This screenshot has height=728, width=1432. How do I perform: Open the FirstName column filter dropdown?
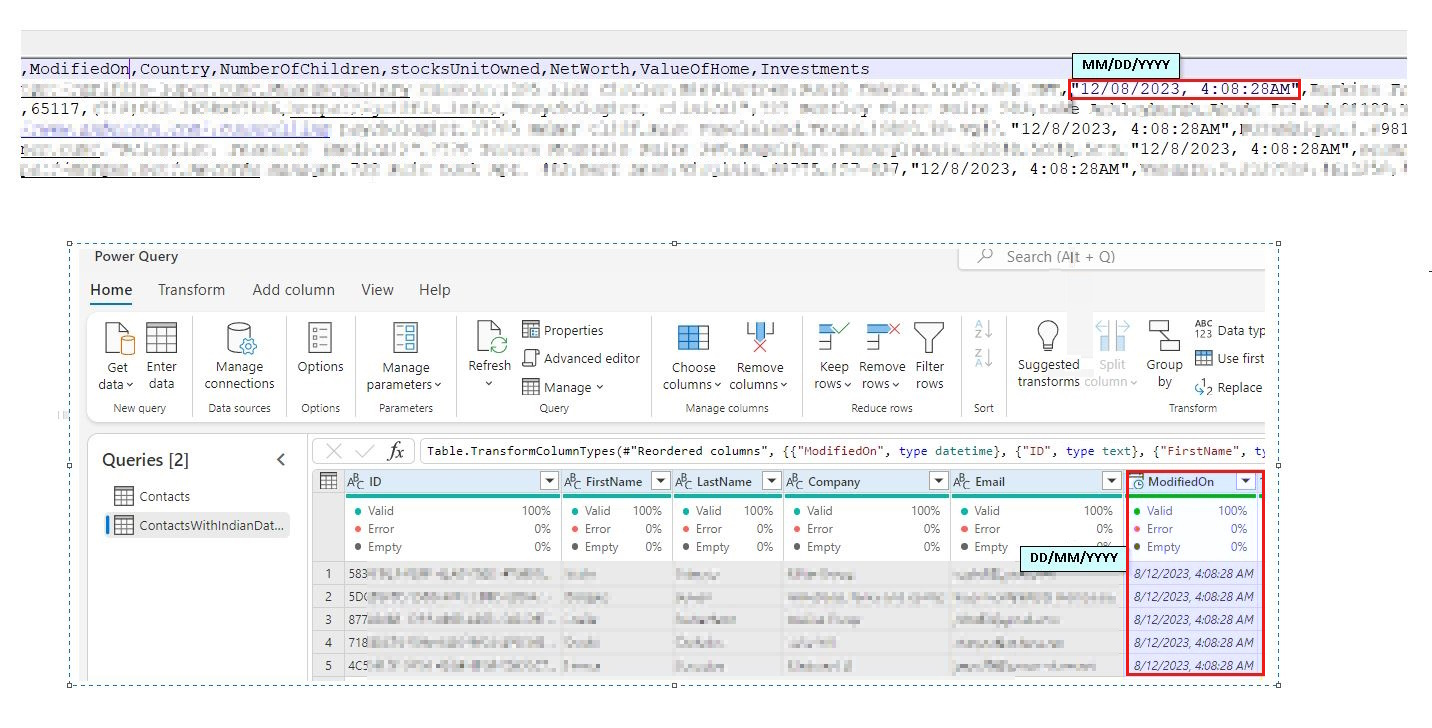(660, 482)
